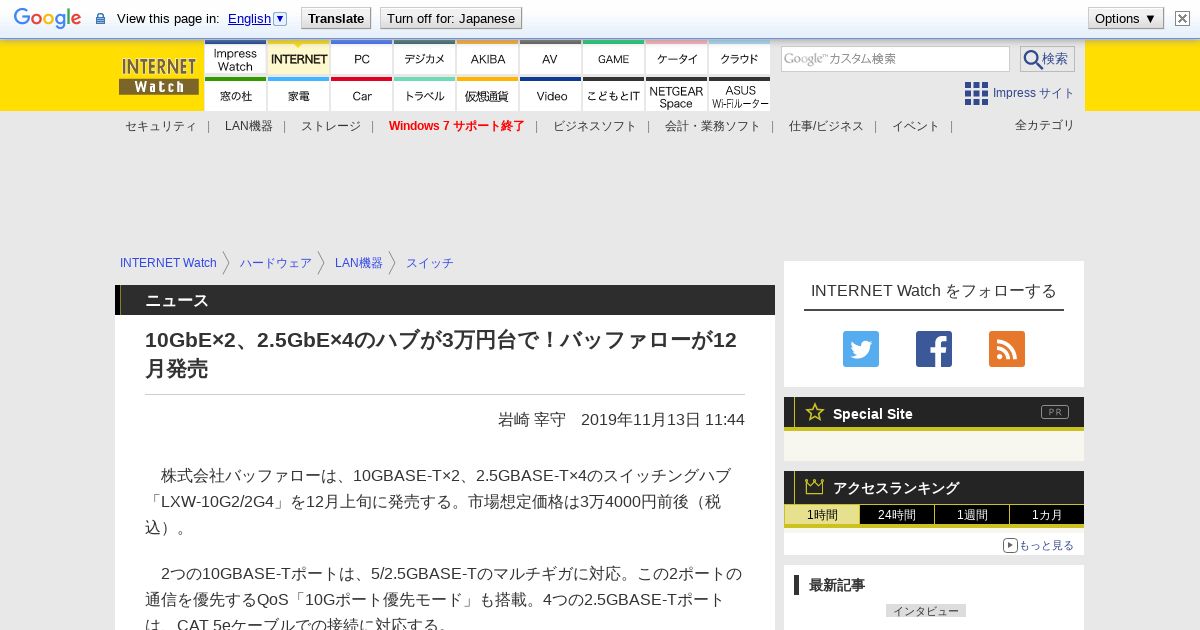This screenshot has height=630, width=1200.
Task: Open the English language dropdown
Action: (257, 18)
